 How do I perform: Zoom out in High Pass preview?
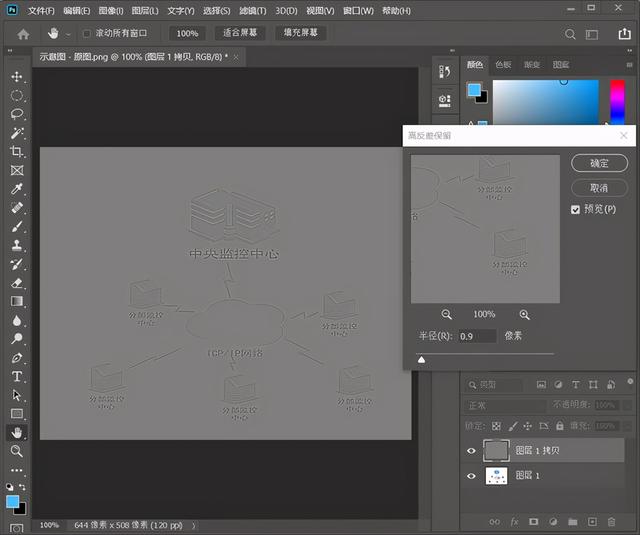point(447,314)
